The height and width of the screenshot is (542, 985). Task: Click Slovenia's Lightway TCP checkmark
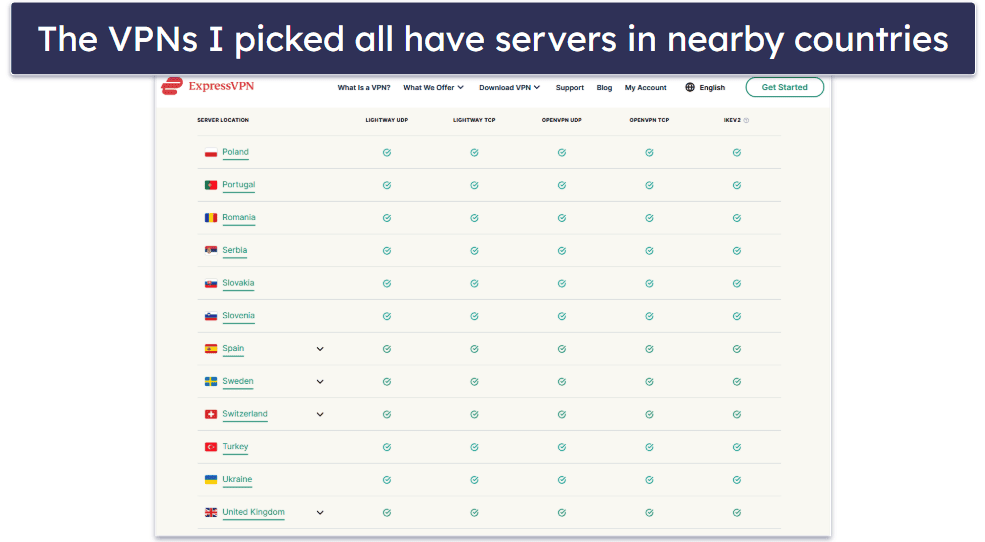[x=474, y=316]
